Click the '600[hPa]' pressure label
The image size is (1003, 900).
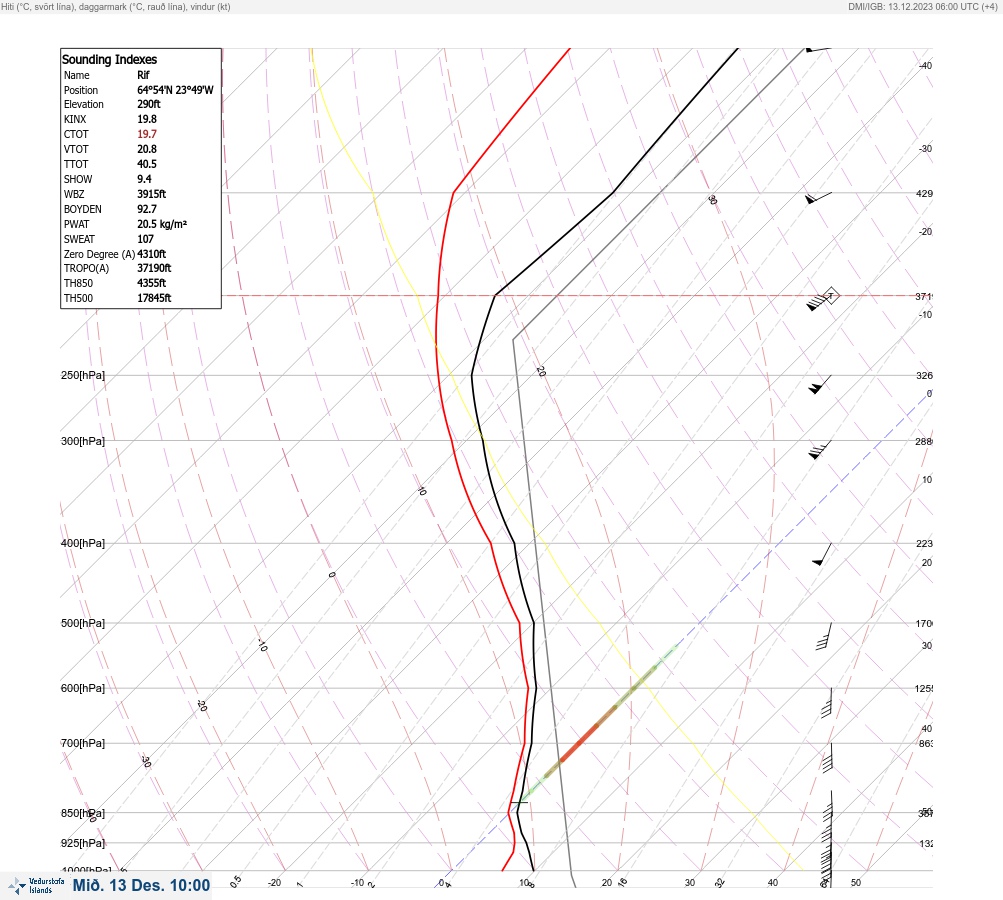pos(83,688)
